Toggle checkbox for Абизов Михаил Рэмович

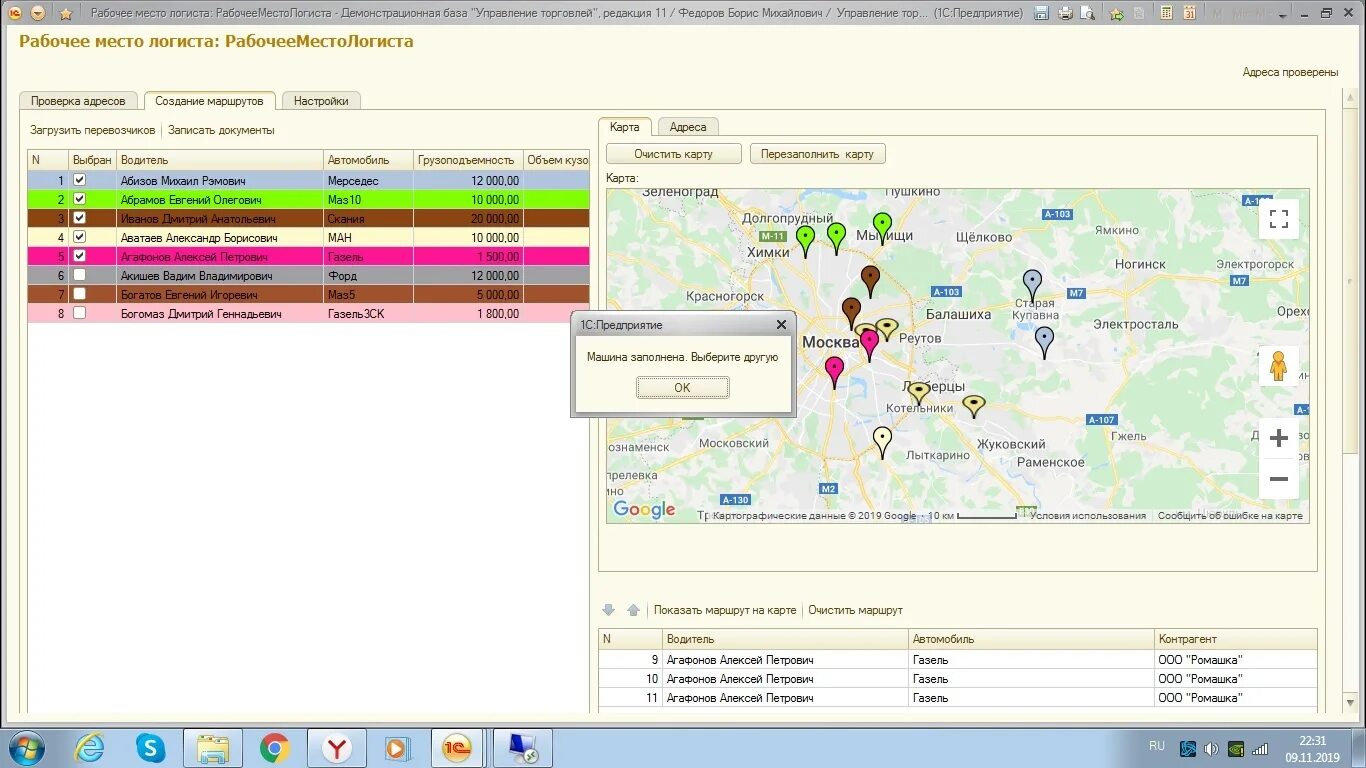click(x=80, y=180)
